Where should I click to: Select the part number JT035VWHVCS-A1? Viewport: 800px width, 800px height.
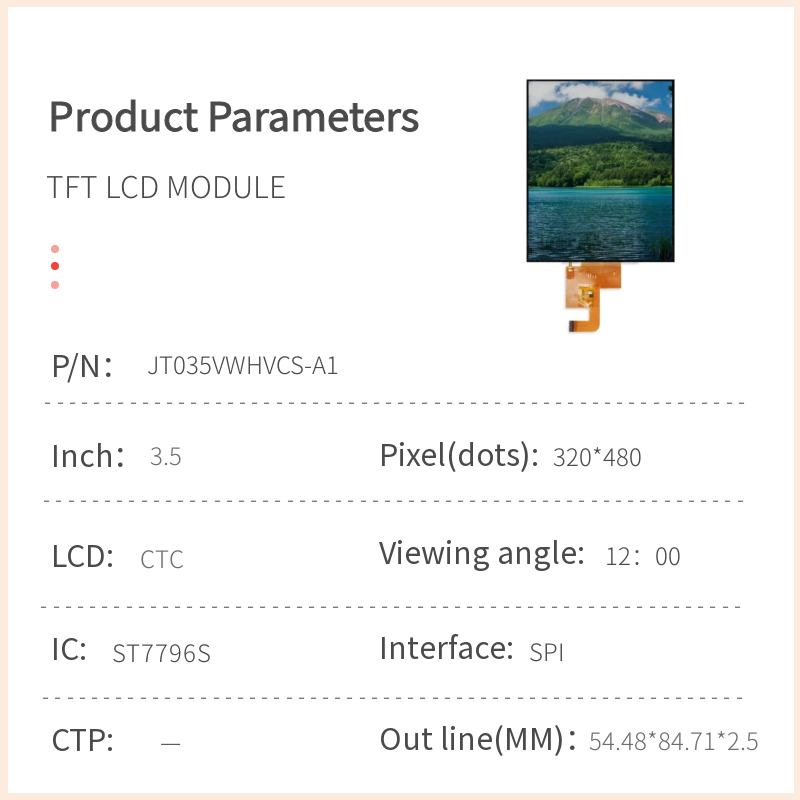pos(242,366)
